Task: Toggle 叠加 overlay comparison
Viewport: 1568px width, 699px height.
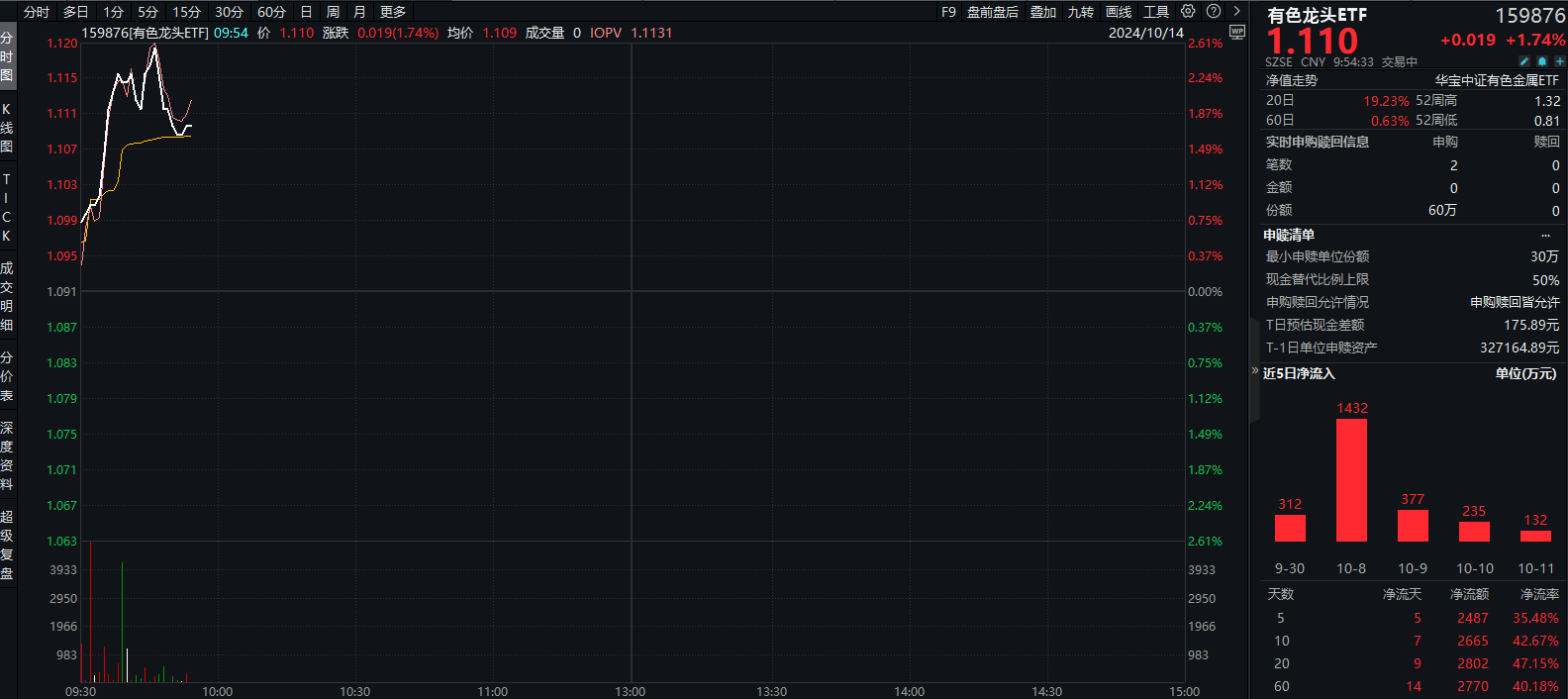Action: 1043,12
